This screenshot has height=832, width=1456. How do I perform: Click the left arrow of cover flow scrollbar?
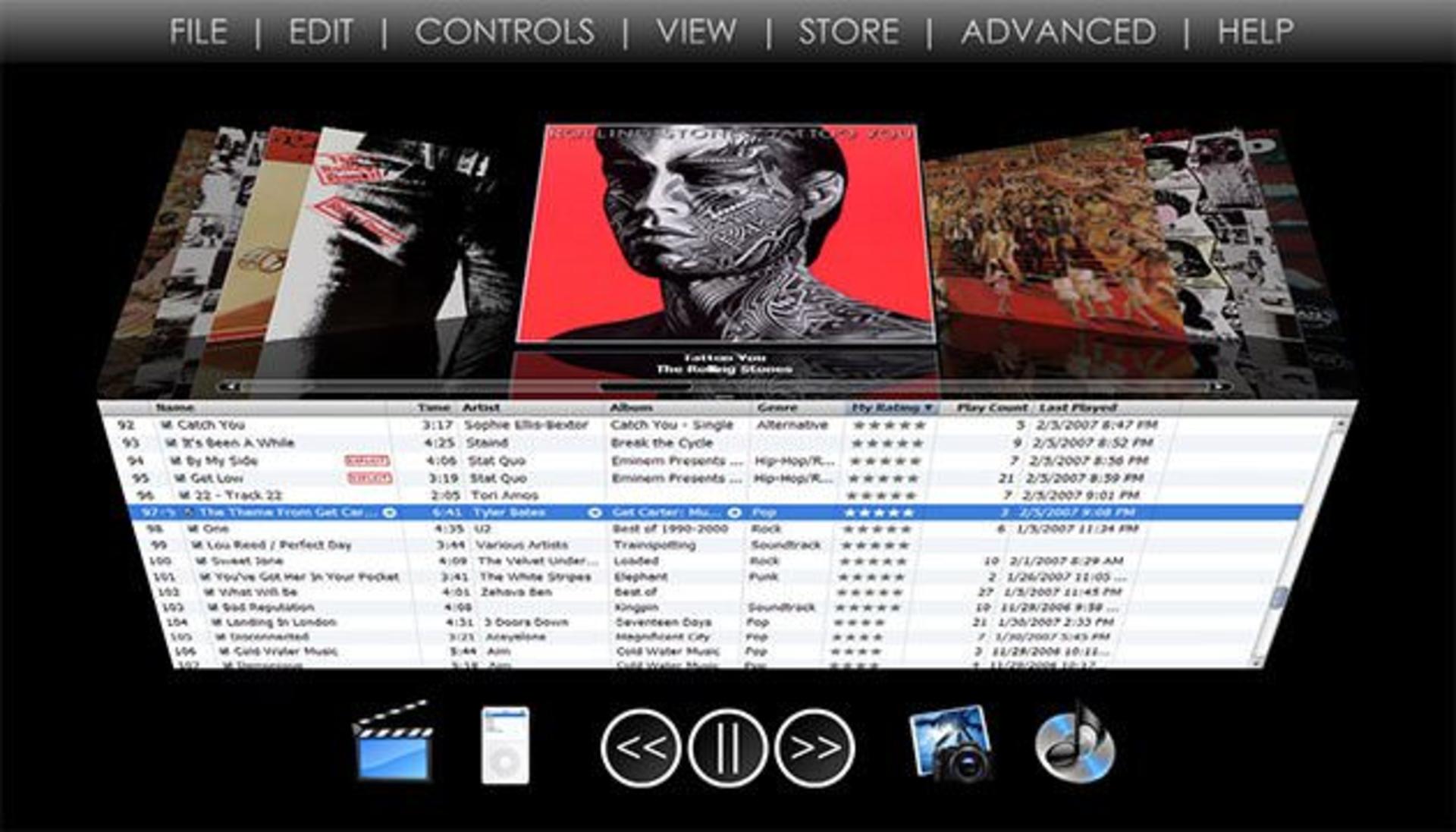pos(231,387)
